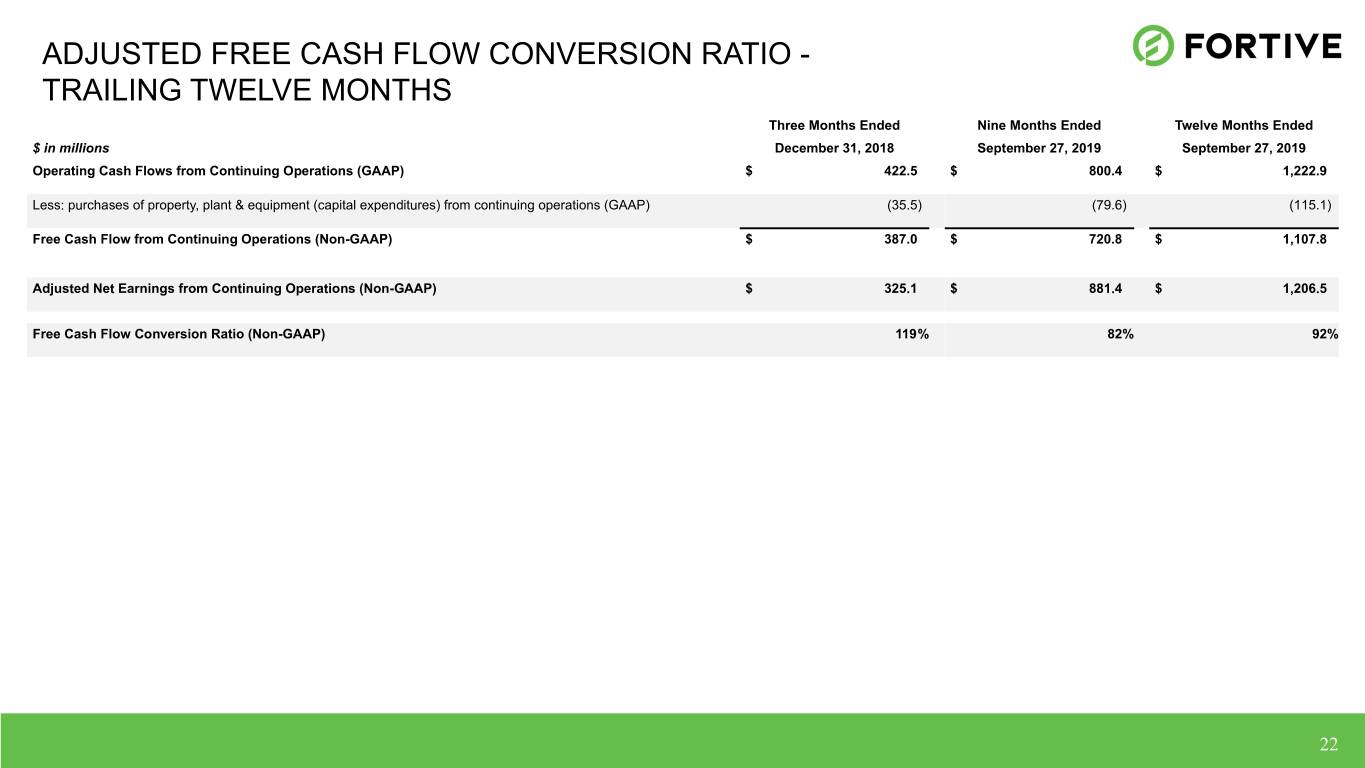Select 'December 31, 2018' column date
1365x768 pixels.
835,147
